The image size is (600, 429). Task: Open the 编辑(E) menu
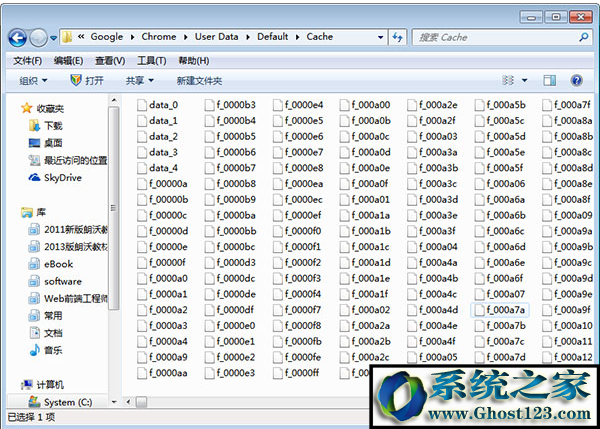[68, 61]
